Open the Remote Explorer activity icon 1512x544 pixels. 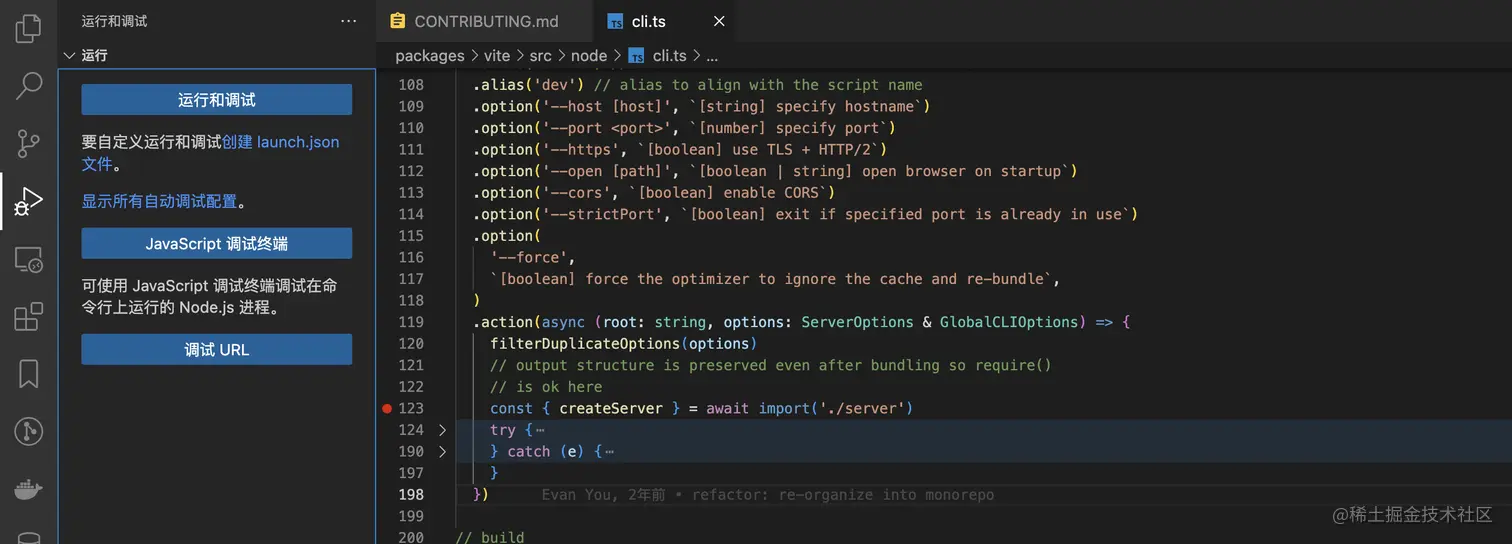coord(29,260)
